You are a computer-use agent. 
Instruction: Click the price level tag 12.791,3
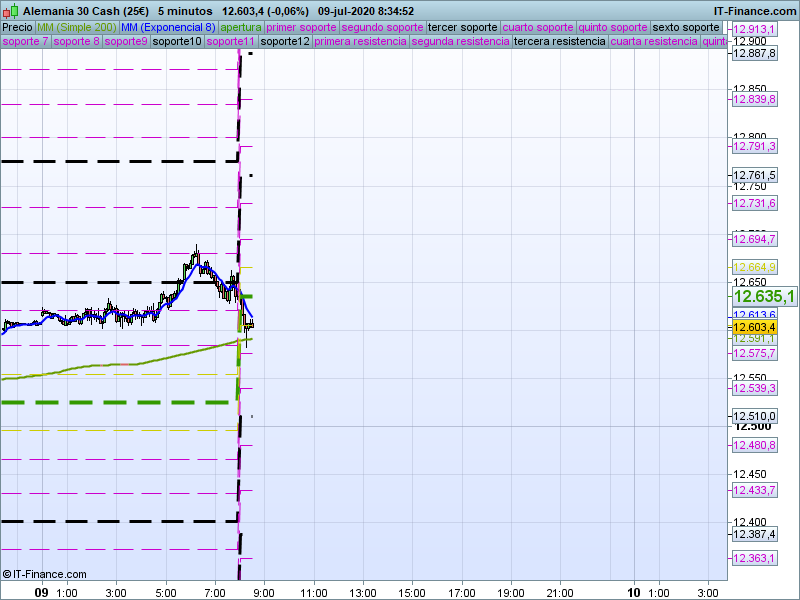tap(755, 146)
